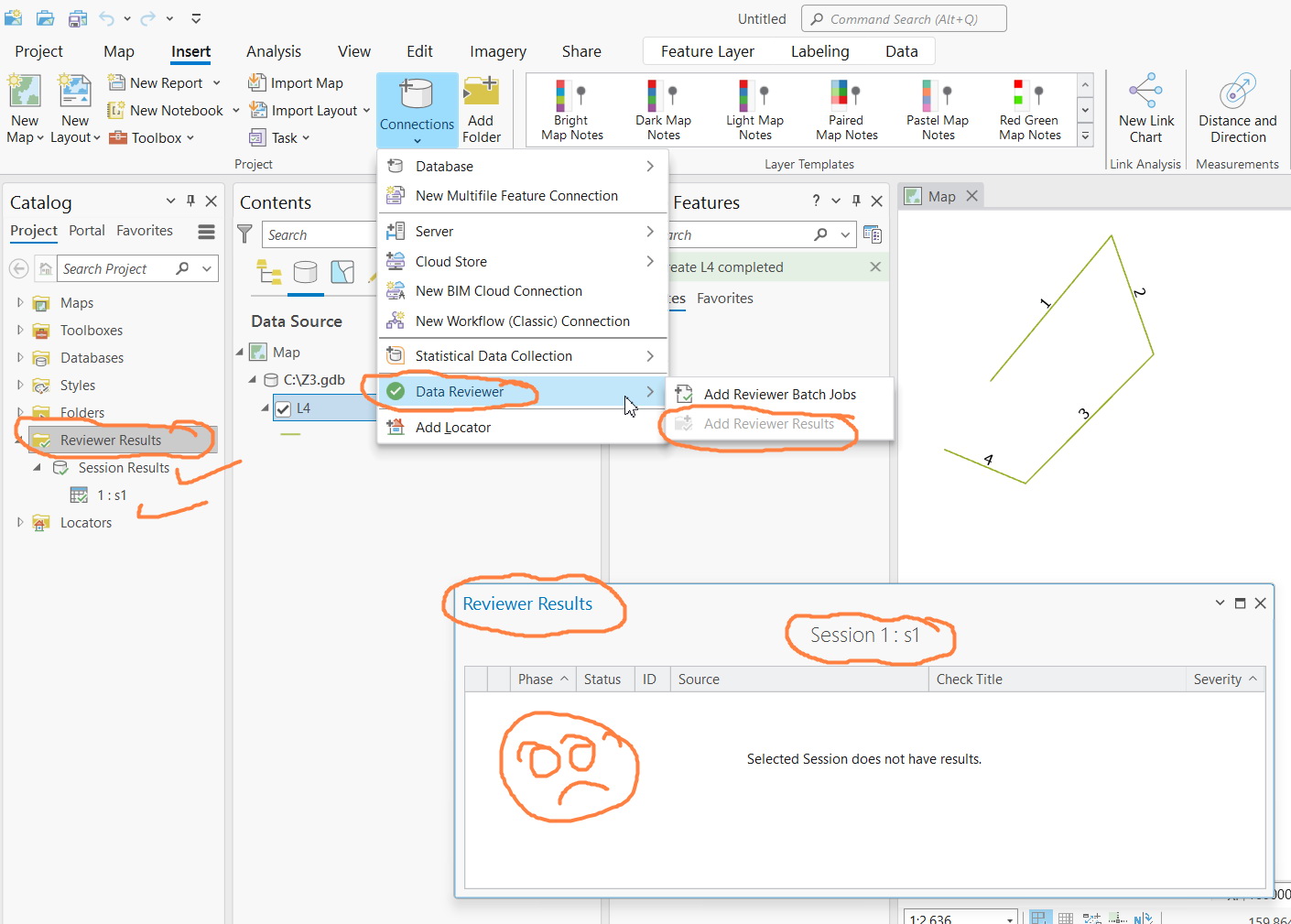Choose Database from the Connections menu
1291x924 pixels.
[x=523, y=166]
